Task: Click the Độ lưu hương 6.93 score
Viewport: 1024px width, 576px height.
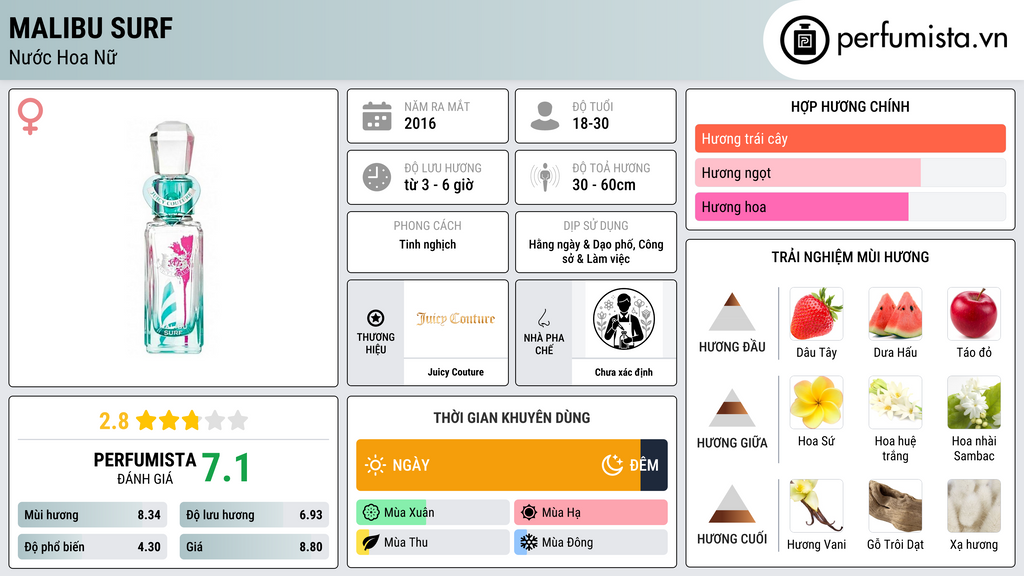Action: (x=254, y=515)
